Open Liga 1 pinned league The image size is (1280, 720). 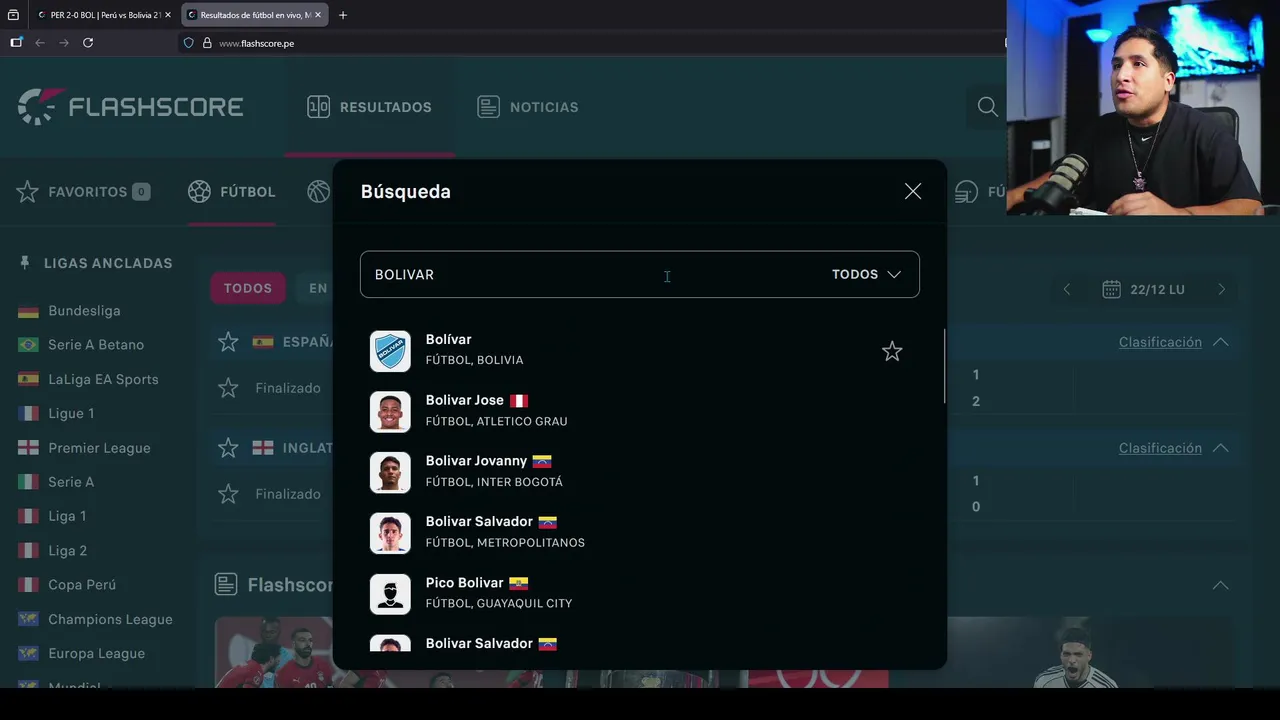67,516
